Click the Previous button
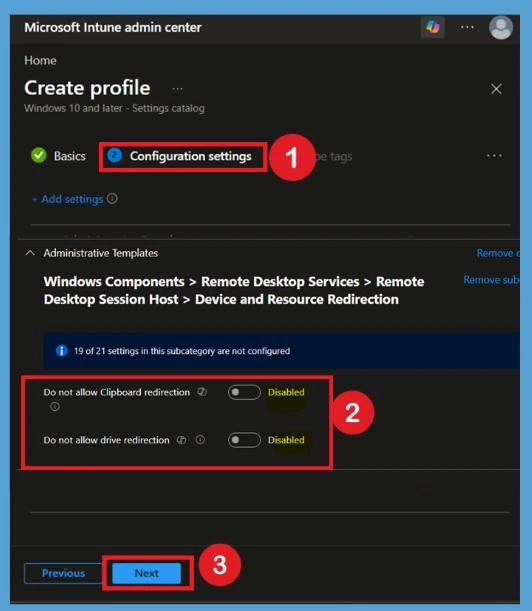Viewport: 532px width, 611px height. point(64,573)
